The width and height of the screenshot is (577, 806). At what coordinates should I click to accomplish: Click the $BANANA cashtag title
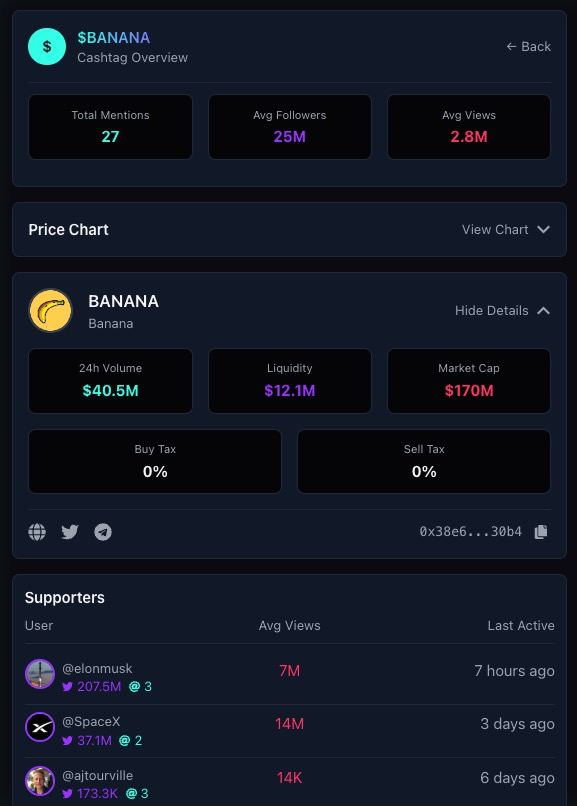pyautogui.click(x=114, y=38)
